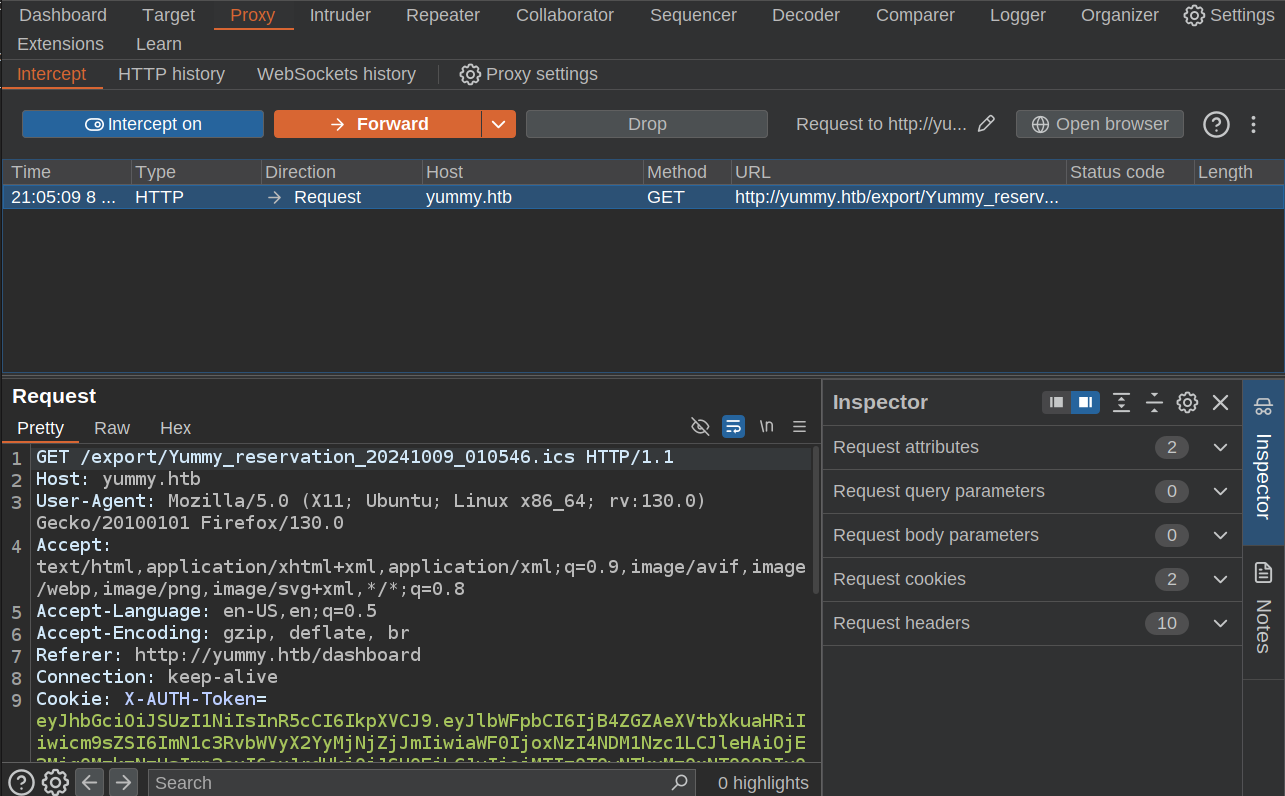Open the three-dot more options menu
Screen dimensions: 1285x796
point(1253,124)
